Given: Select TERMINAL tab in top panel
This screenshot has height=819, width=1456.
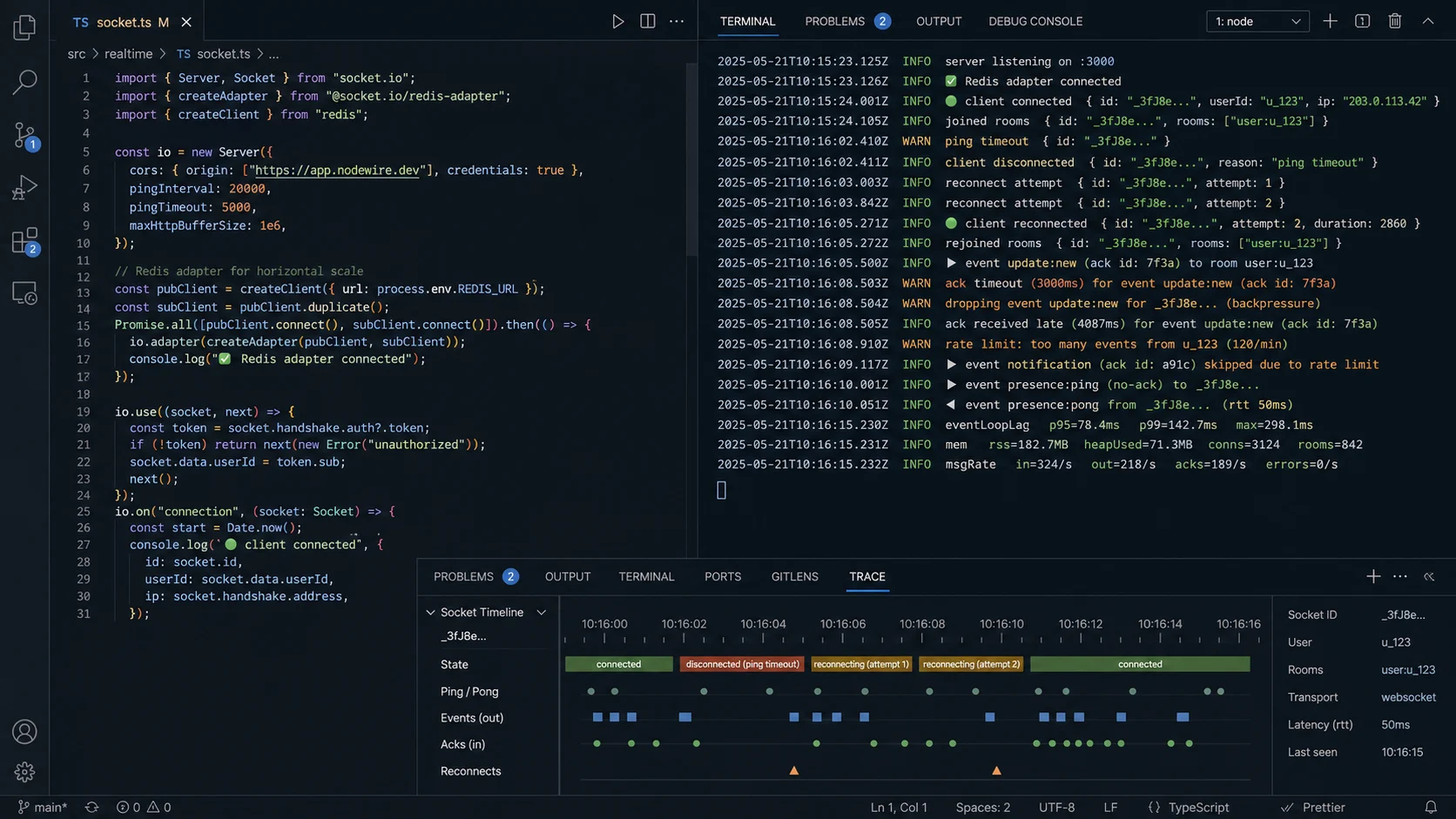Looking at the screenshot, I should pyautogui.click(x=747, y=21).
